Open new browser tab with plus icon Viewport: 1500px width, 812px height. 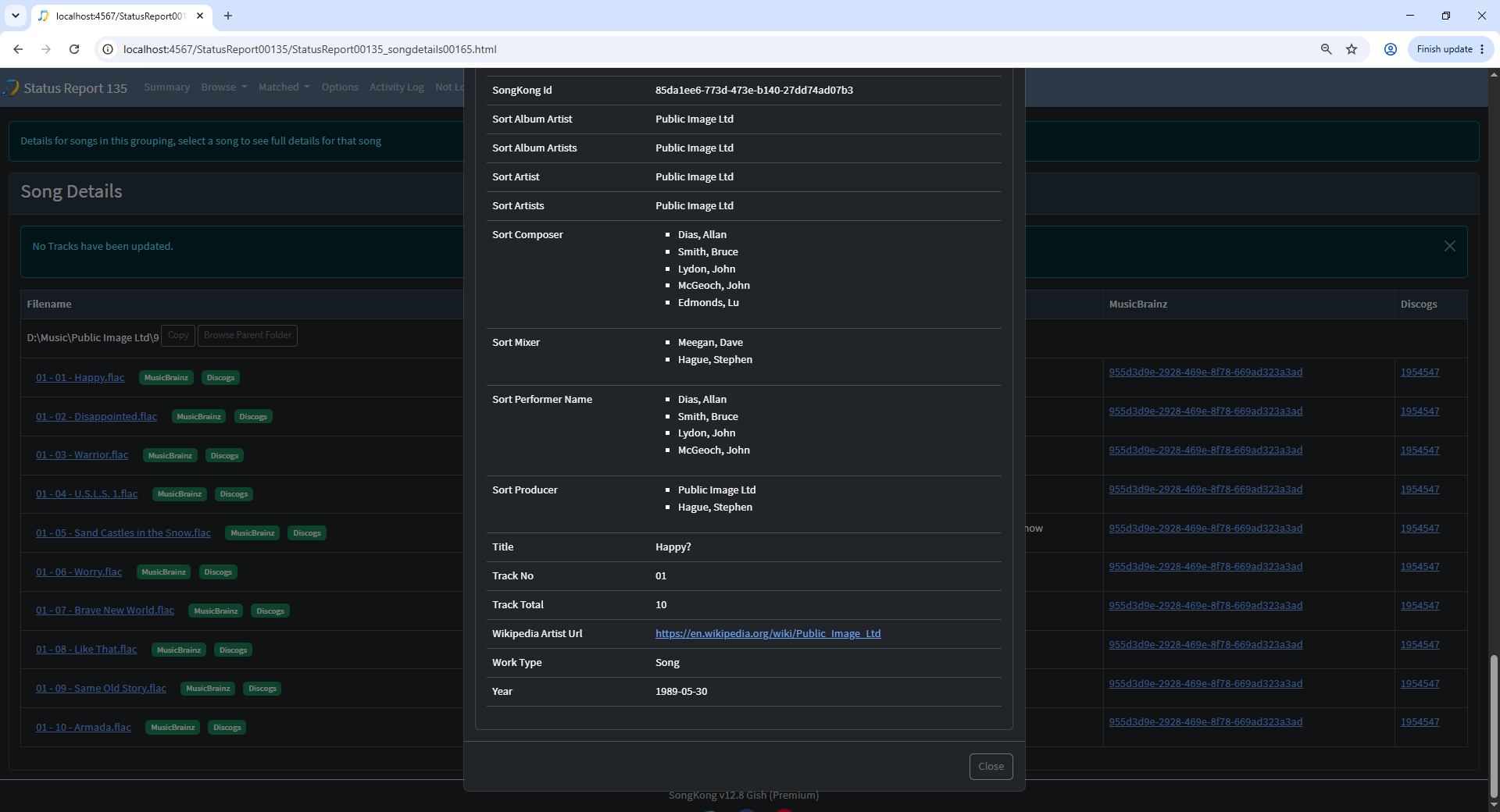[228, 16]
